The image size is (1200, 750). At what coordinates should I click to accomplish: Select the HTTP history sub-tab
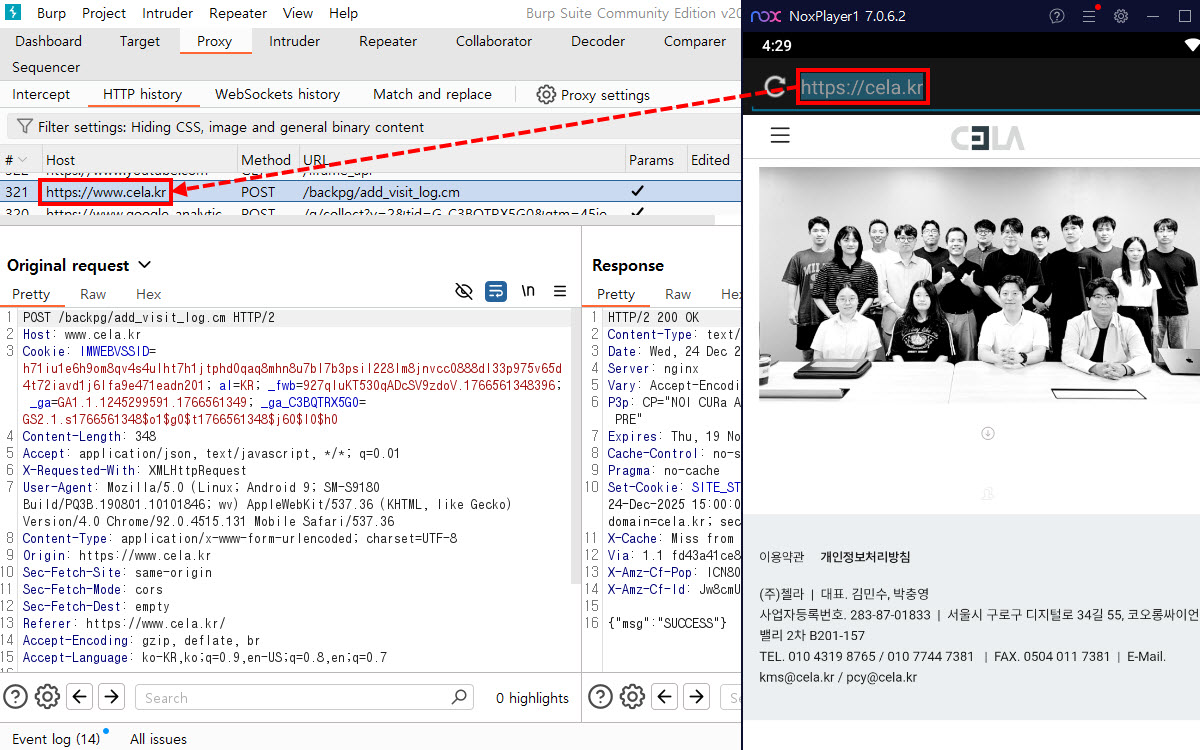142,94
